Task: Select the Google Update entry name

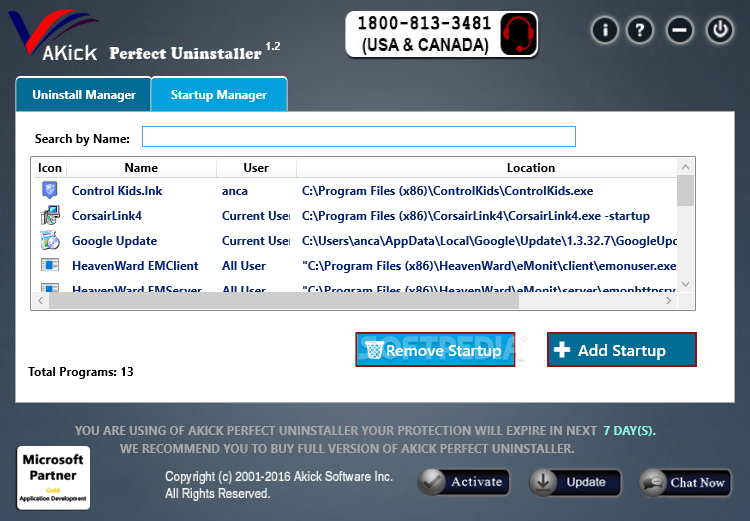Action: 114,241
